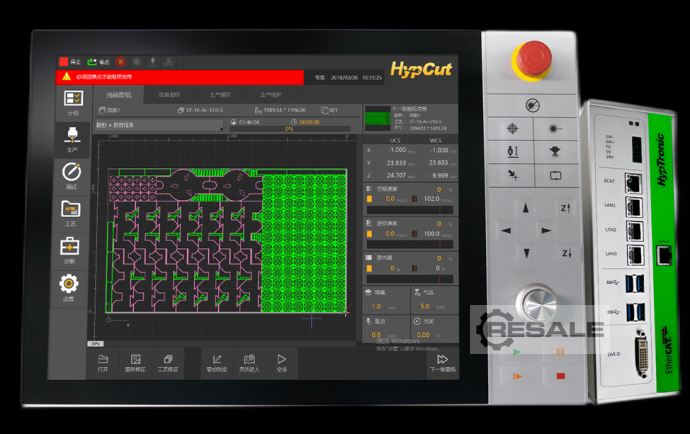The height and width of the screenshot is (434, 690).
Task: Hit the red emergency stop mushroom button
Action: (x=533, y=60)
